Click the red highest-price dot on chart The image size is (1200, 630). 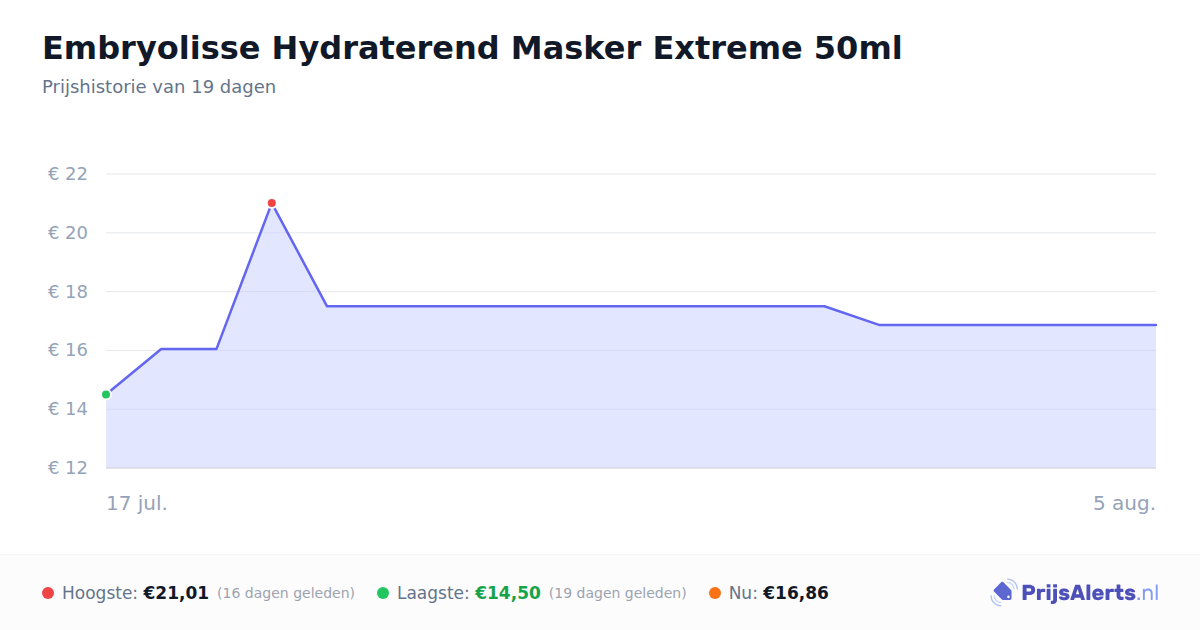pyautogui.click(x=271, y=203)
